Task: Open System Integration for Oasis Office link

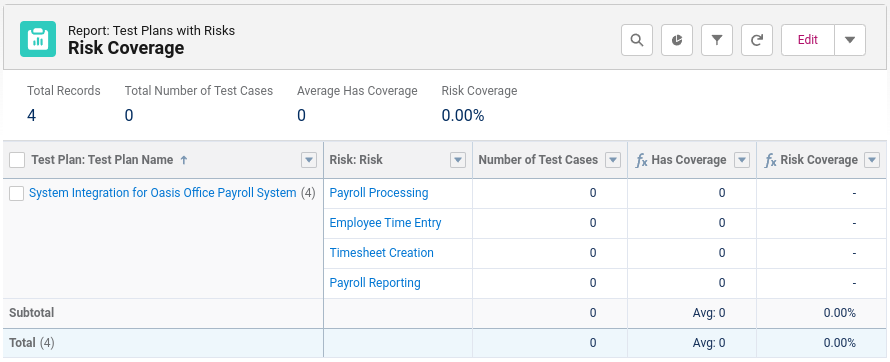Action: pyautogui.click(x=162, y=193)
